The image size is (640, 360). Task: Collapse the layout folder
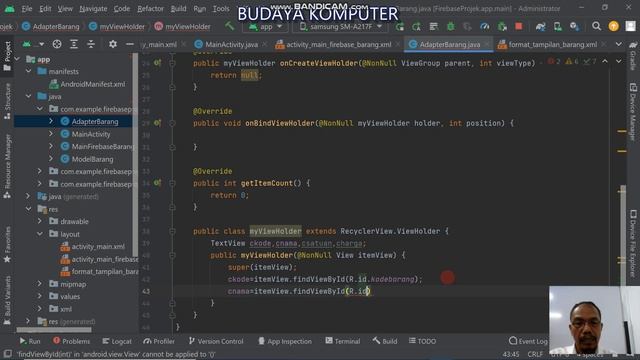click(x=40, y=234)
